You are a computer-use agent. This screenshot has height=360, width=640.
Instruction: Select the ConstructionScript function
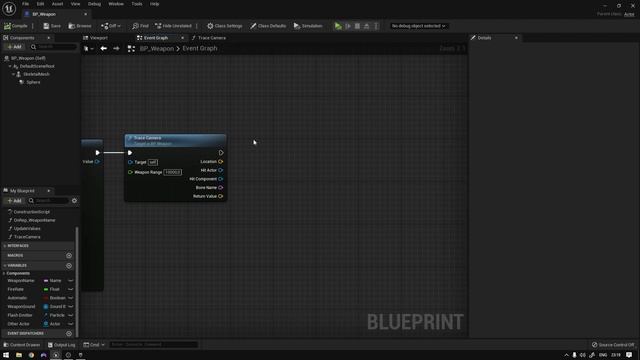click(x=31, y=212)
